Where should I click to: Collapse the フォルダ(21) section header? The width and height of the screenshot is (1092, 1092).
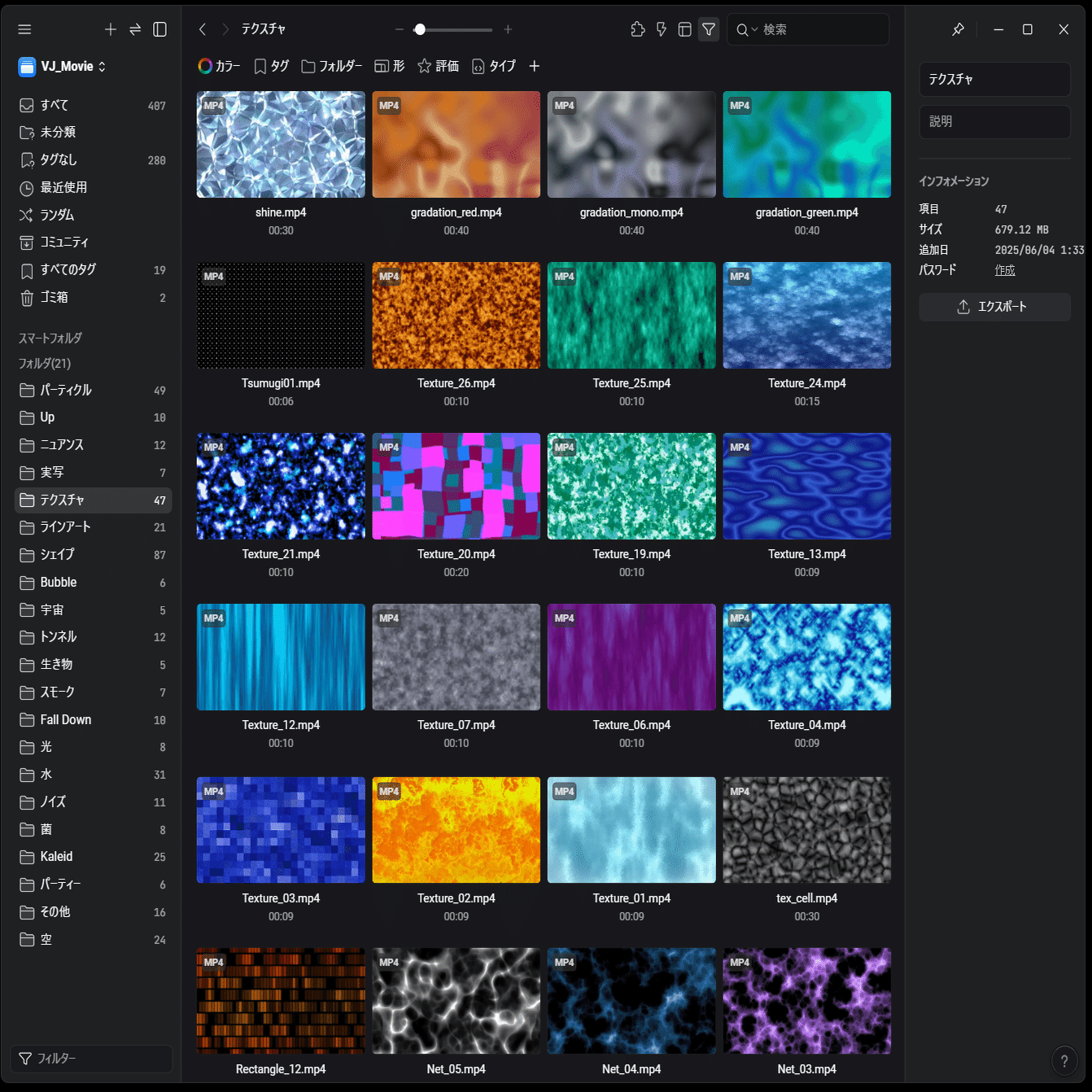click(45, 364)
